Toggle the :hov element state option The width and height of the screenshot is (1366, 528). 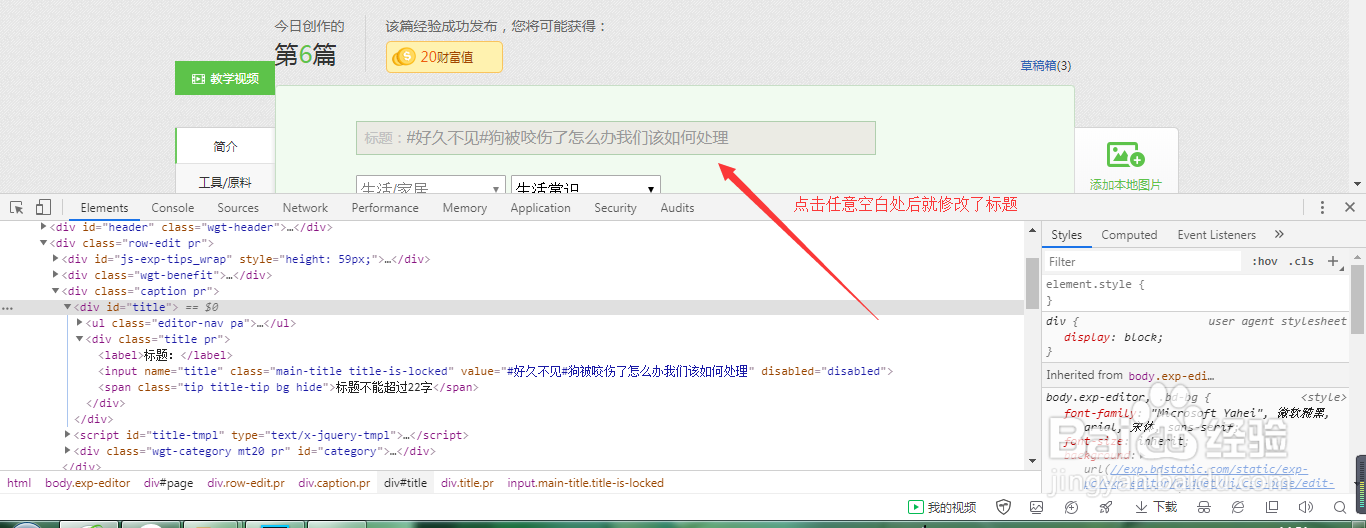click(x=1265, y=261)
